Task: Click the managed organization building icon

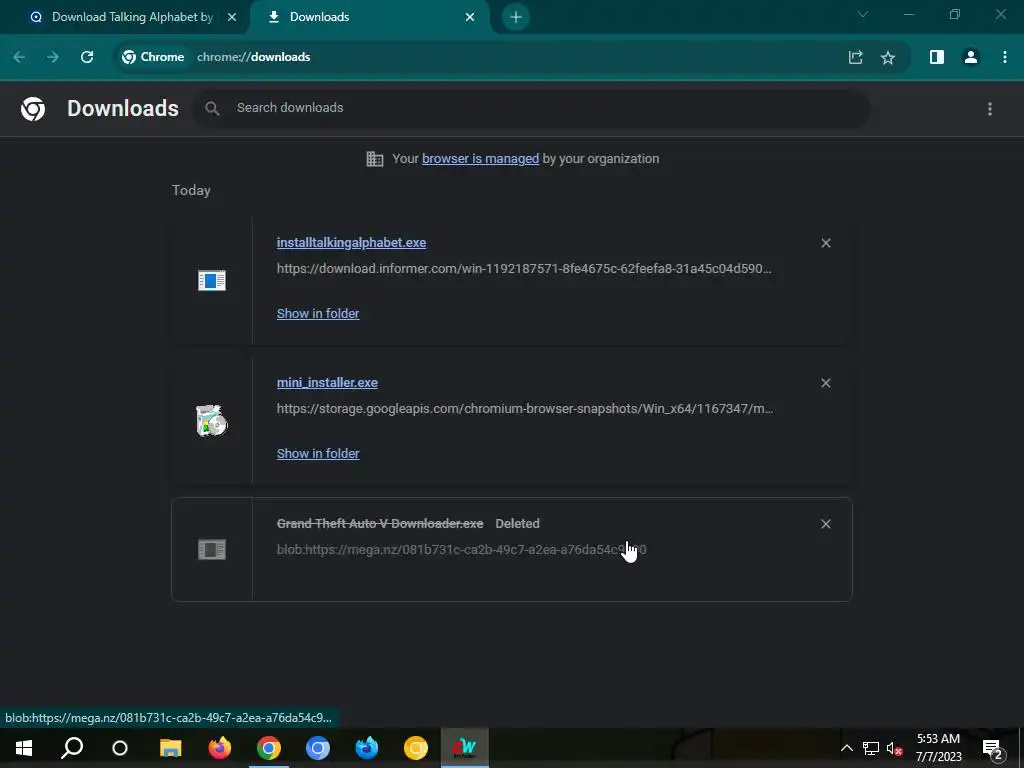Action: (374, 159)
